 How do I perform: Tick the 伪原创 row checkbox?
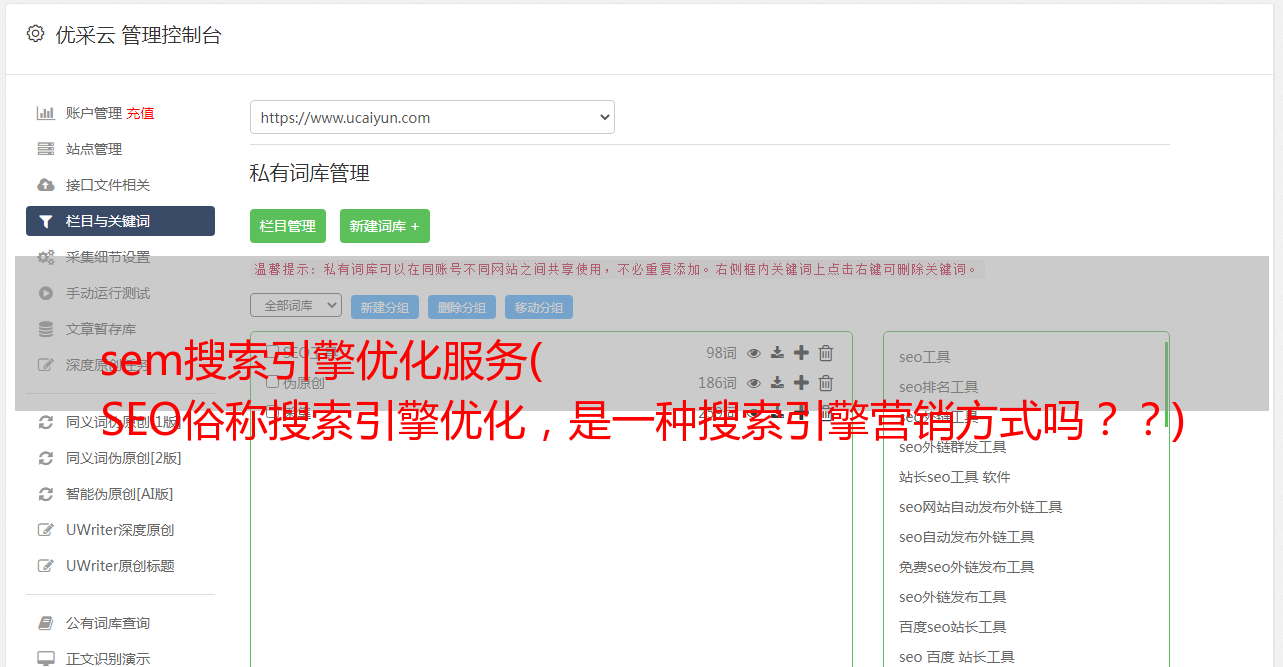(272, 382)
